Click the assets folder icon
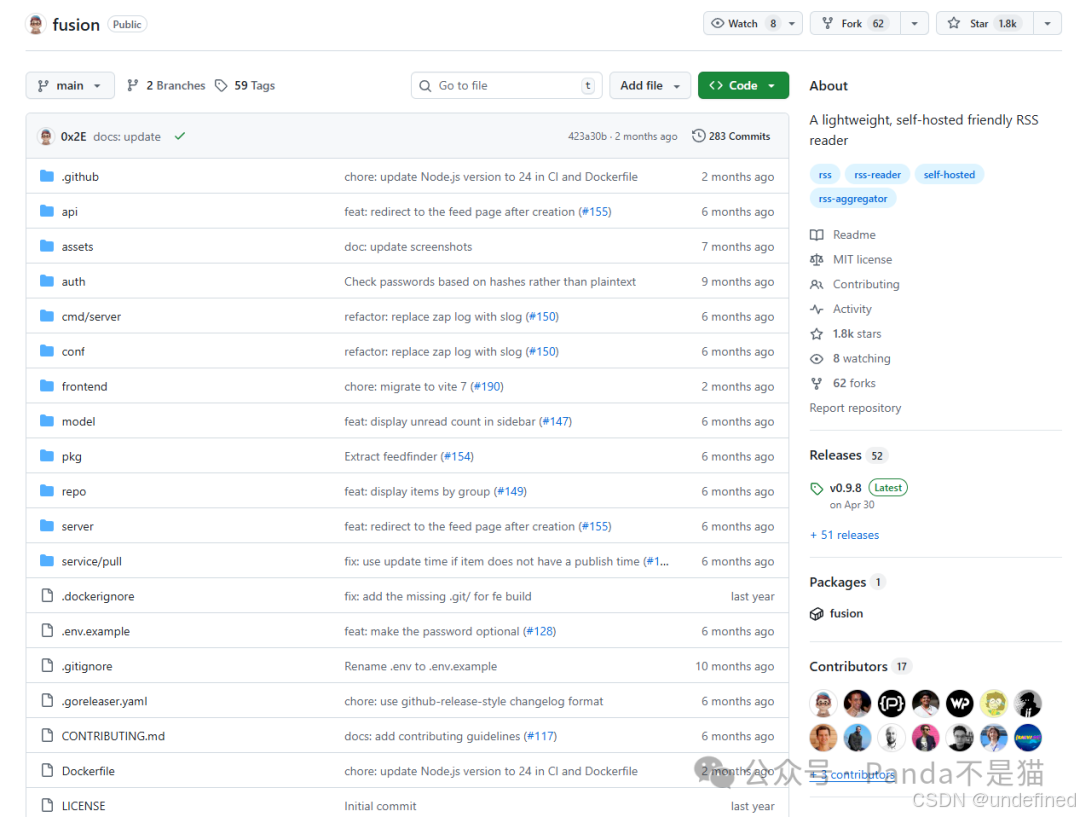1080x817 pixels. click(47, 246)
